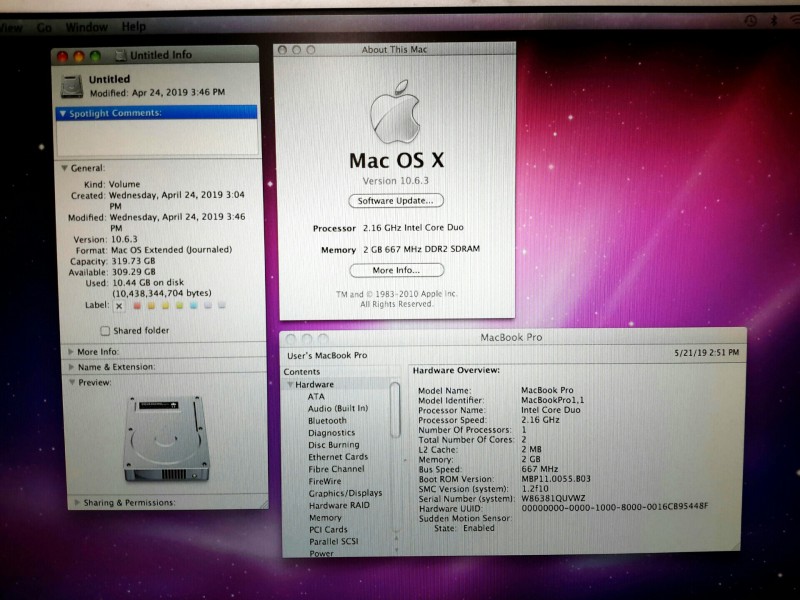800x600 pixels.
Task: Open the Go menu
Action: [44, 27]
